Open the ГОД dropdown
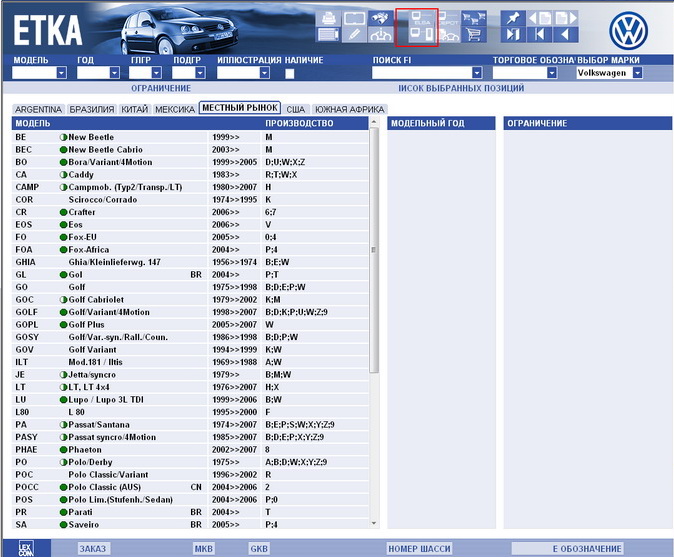 tap(114, 73)
